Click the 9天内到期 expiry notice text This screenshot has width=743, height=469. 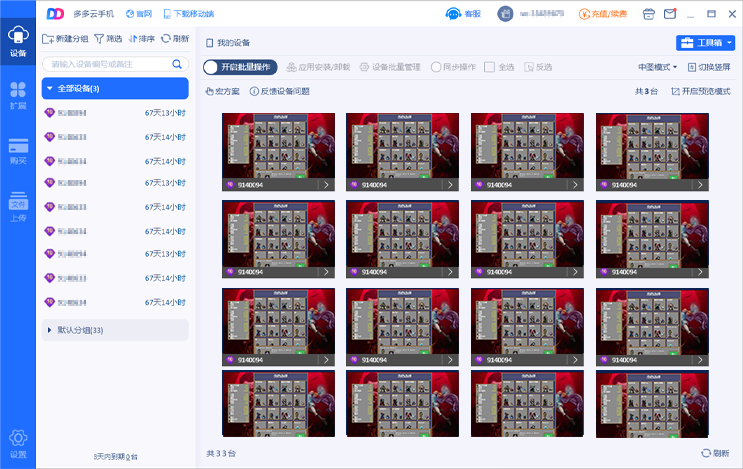115,457
